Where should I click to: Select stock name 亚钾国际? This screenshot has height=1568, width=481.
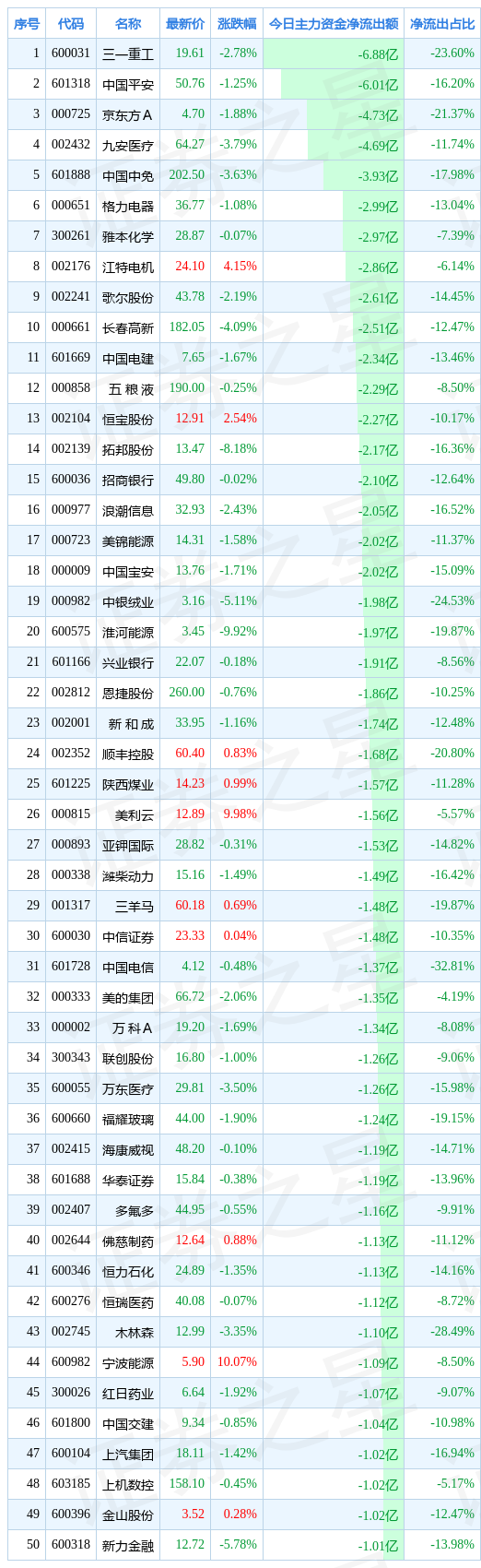128,845
